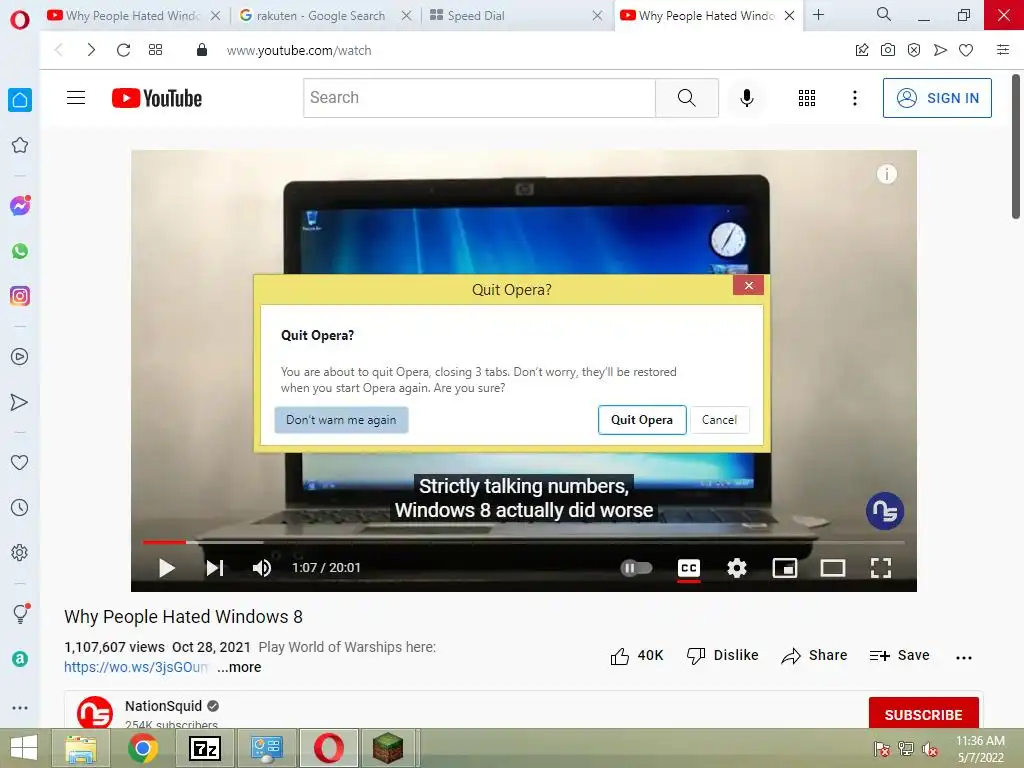Viewport: 1024px width, 768px height.
Task: Open the sidebar Bookmarks heart icon
Action: [x=20, y=462]
